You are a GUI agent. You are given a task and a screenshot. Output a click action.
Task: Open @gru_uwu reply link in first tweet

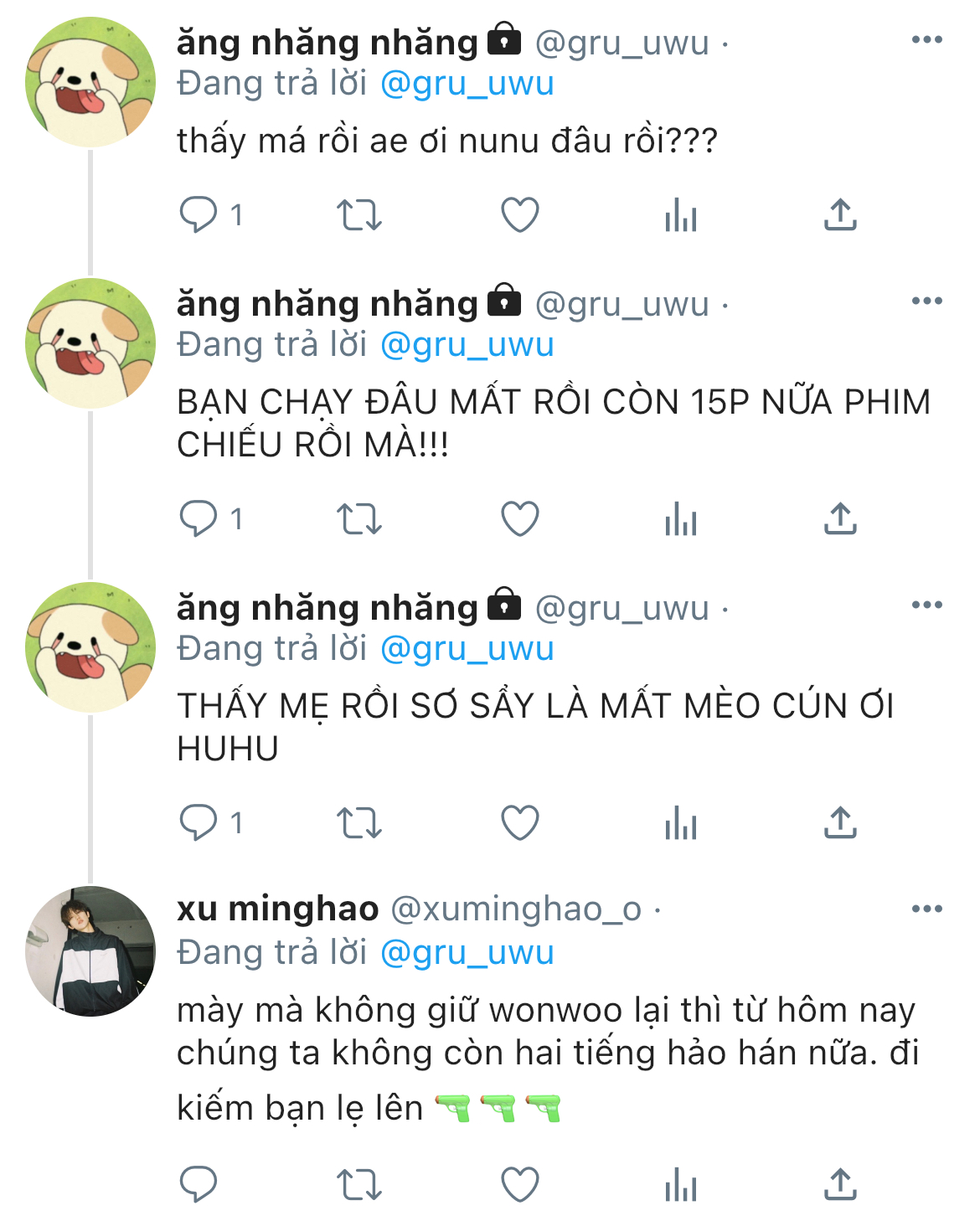(467, 83)
